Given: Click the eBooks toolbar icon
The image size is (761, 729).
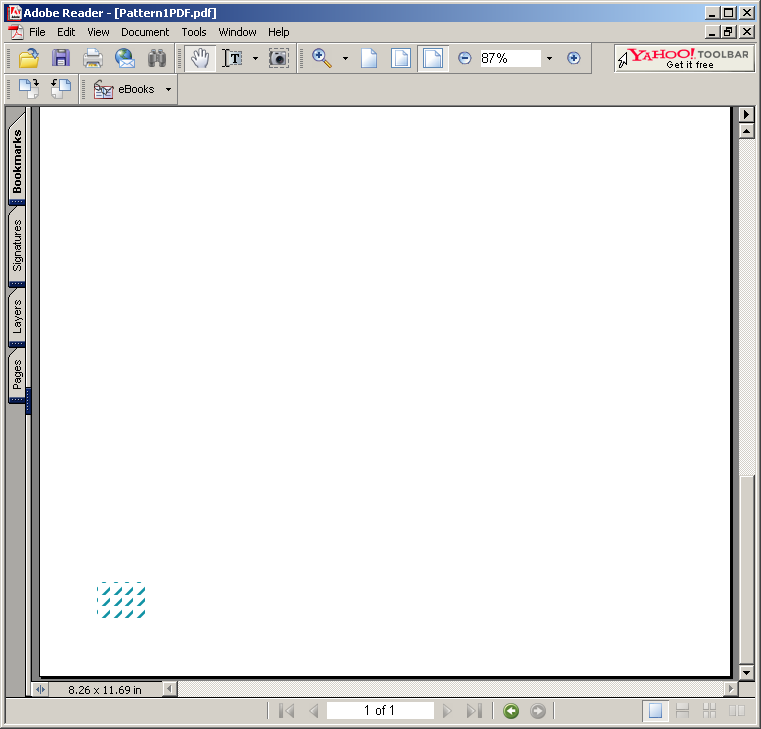Looking at the screenshot, I should coord(103,89).
